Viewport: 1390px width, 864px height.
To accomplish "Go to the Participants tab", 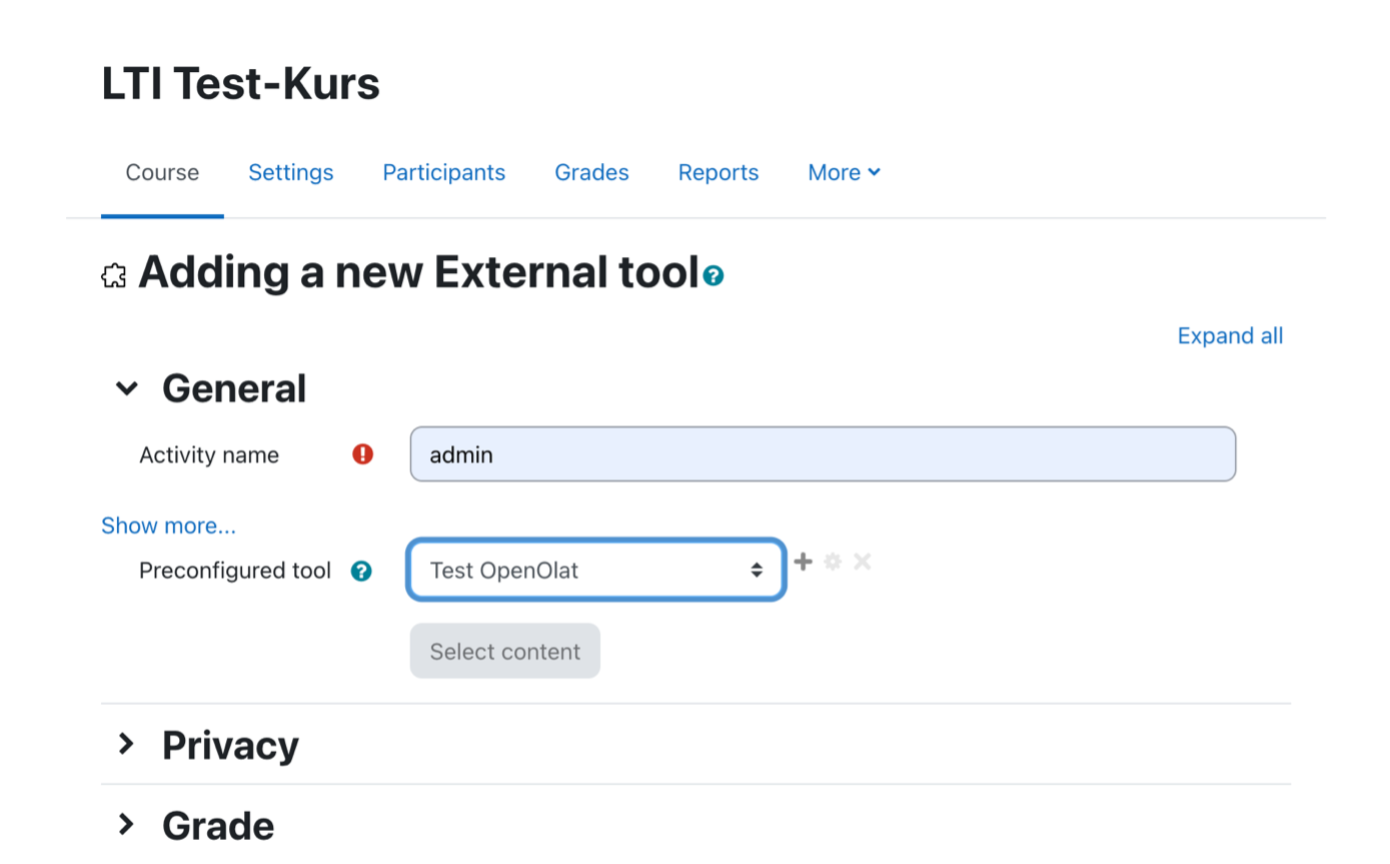I will coord(444,172).
